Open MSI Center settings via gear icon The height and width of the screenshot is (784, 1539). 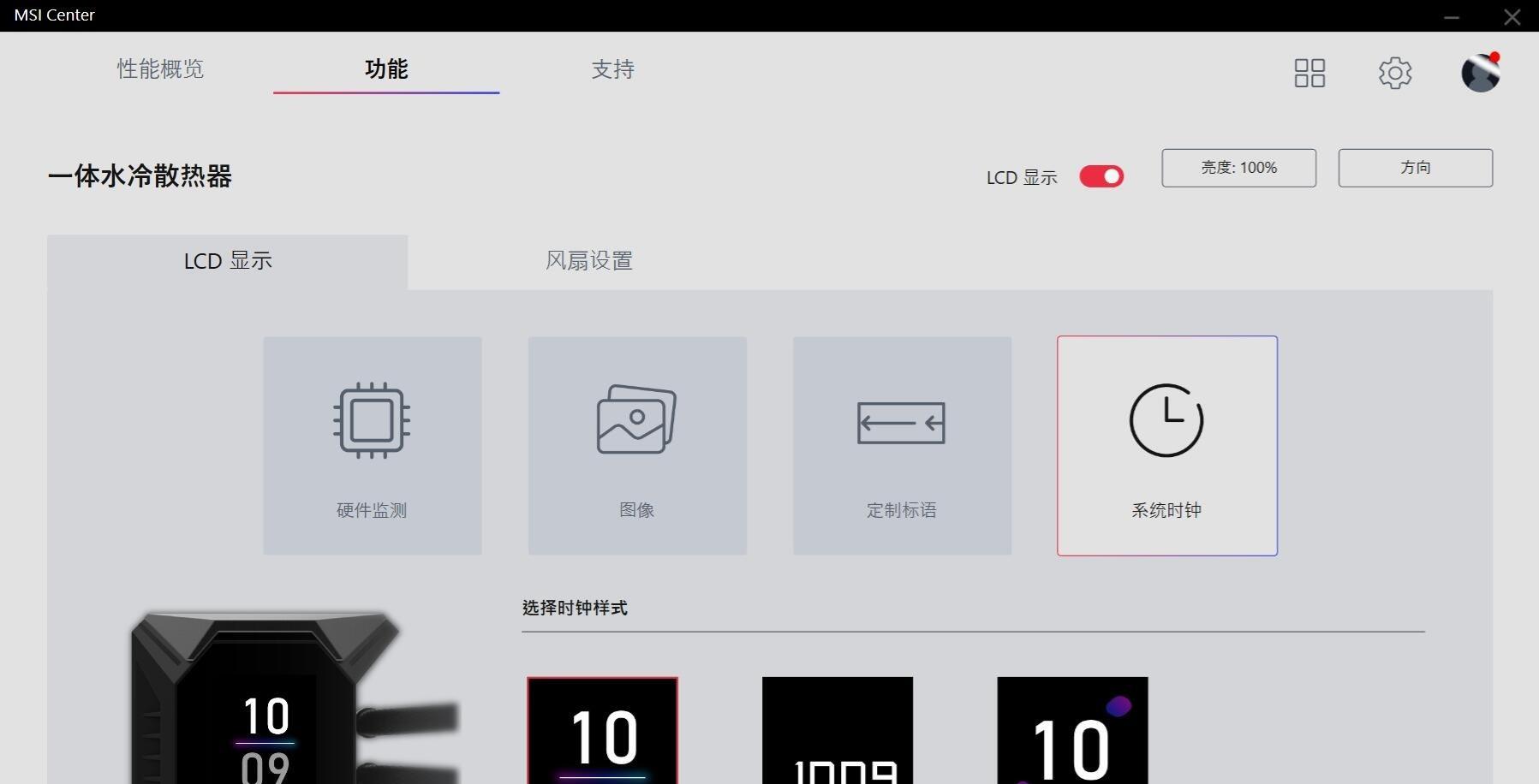tap(1395, 74)
